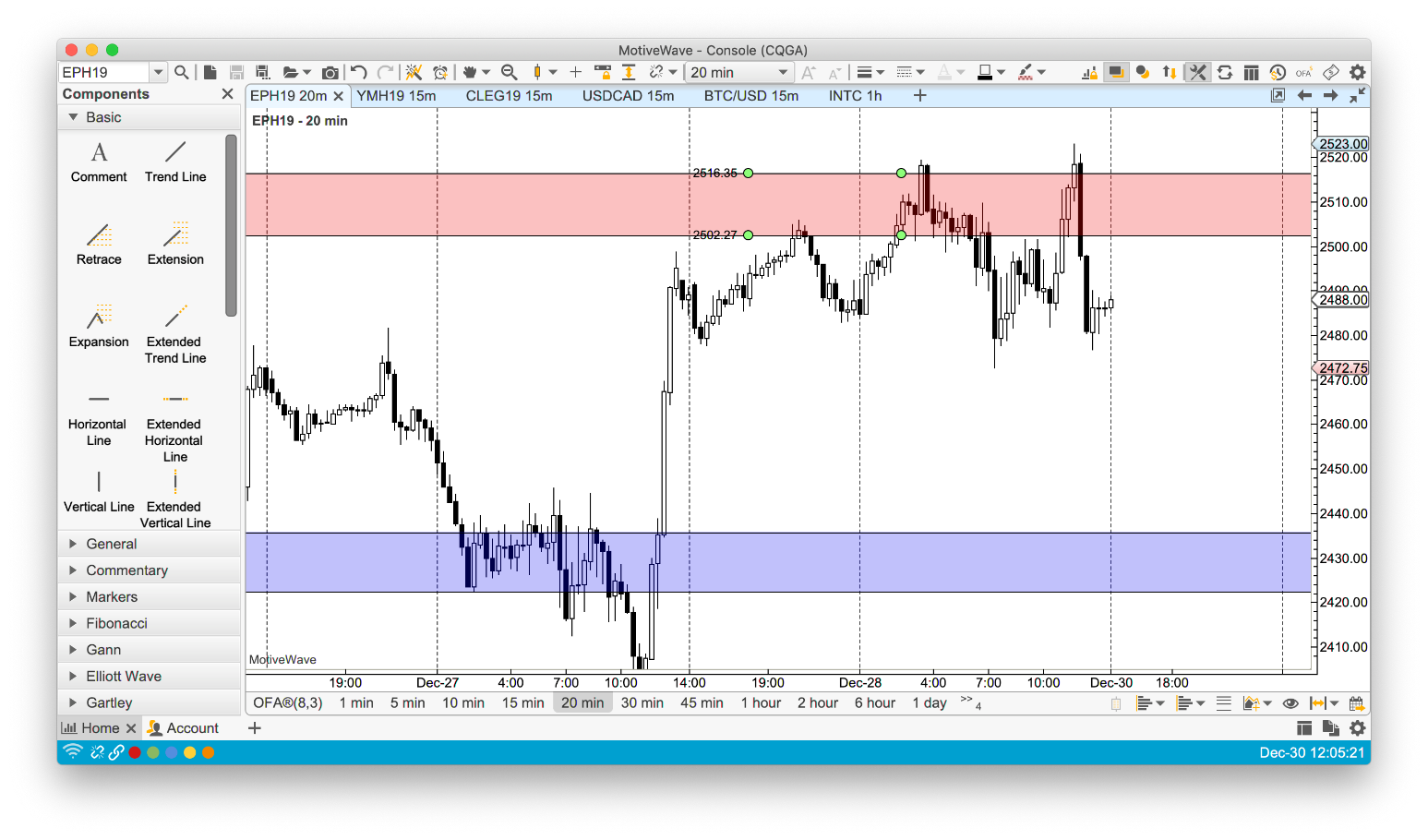Click the undo arrow in toolbar
The height and width of the screenshot is (840, 1428).
tap(359, 72)
